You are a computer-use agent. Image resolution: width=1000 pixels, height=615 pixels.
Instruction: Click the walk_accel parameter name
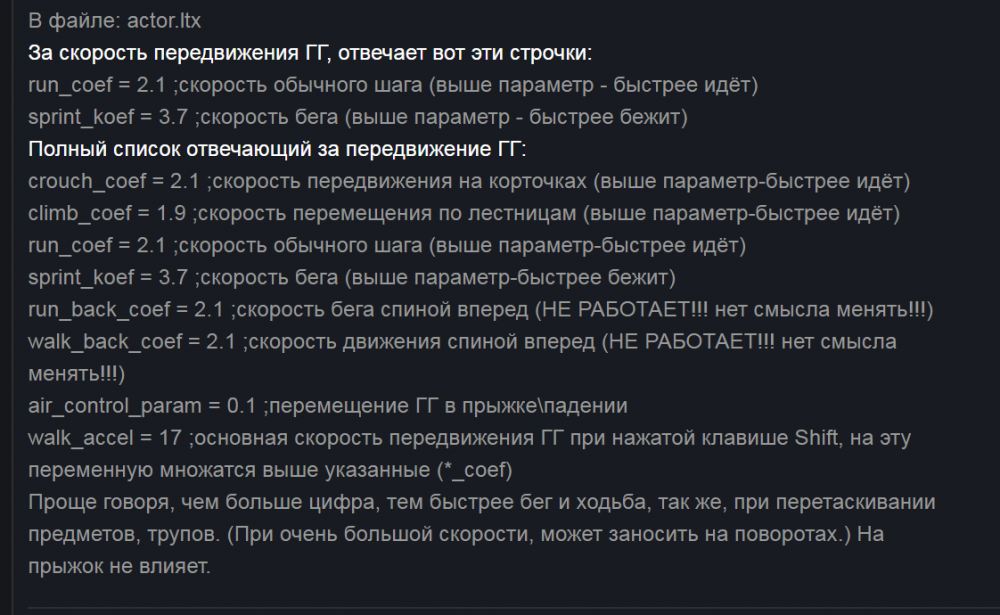point(78,438)
